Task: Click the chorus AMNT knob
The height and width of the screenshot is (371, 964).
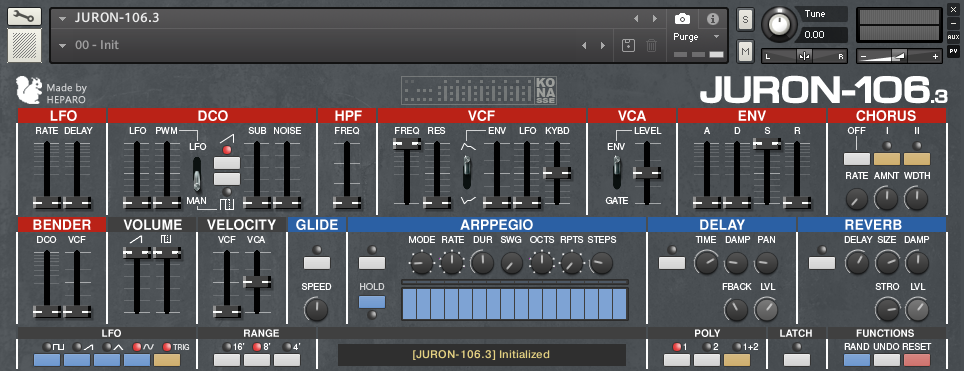Action: pyautogui.click(x=886, y=198)
